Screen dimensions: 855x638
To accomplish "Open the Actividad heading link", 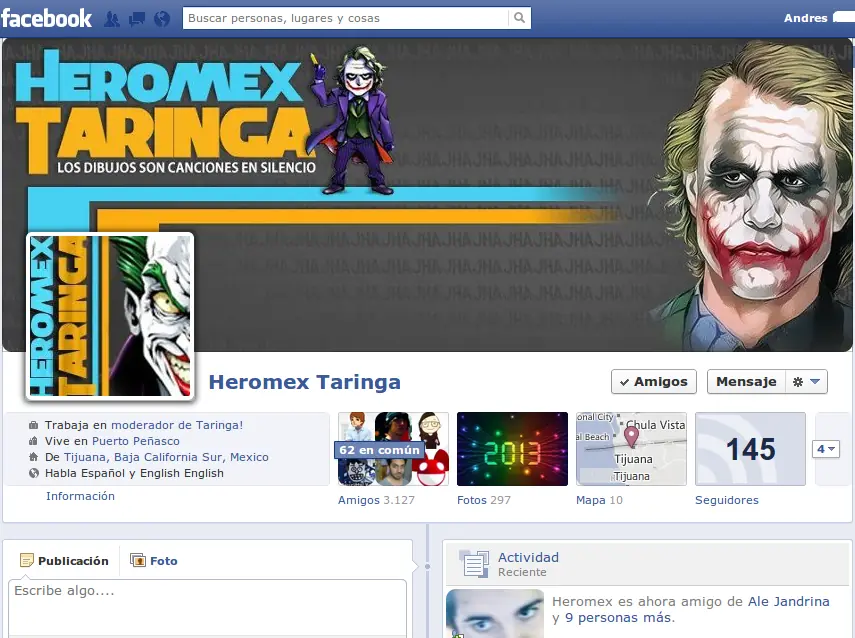I will pyautogui.click(x=528, y=557).
